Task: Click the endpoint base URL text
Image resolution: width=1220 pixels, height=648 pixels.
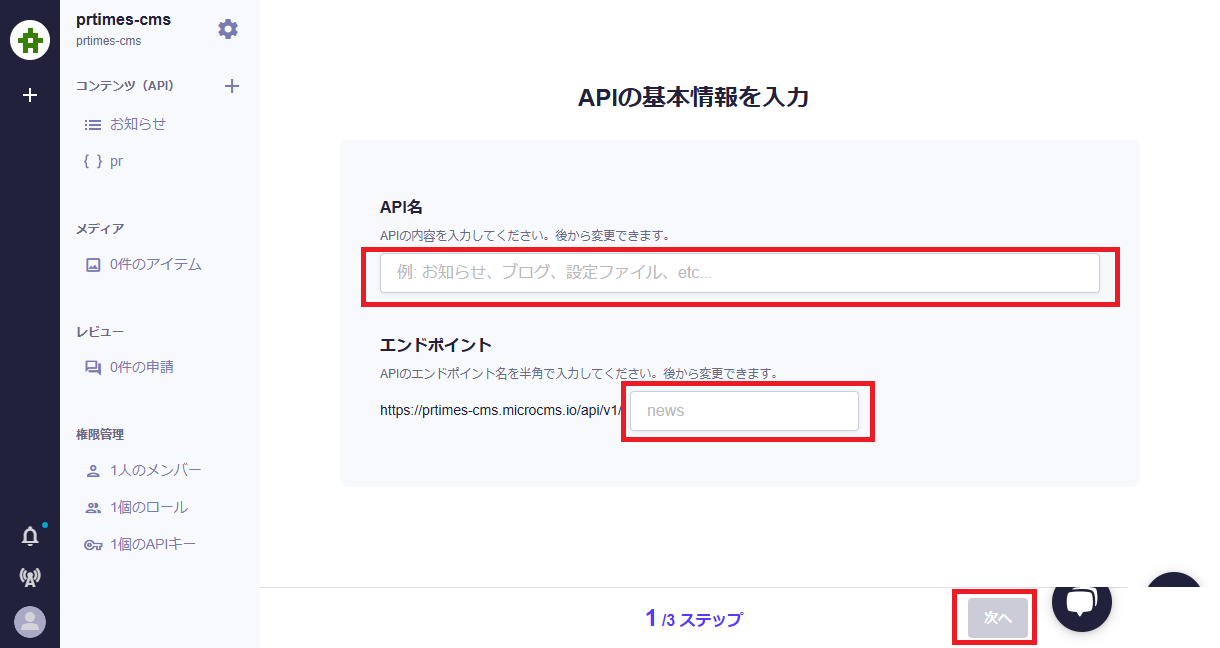Action: (x=503, y=410)
